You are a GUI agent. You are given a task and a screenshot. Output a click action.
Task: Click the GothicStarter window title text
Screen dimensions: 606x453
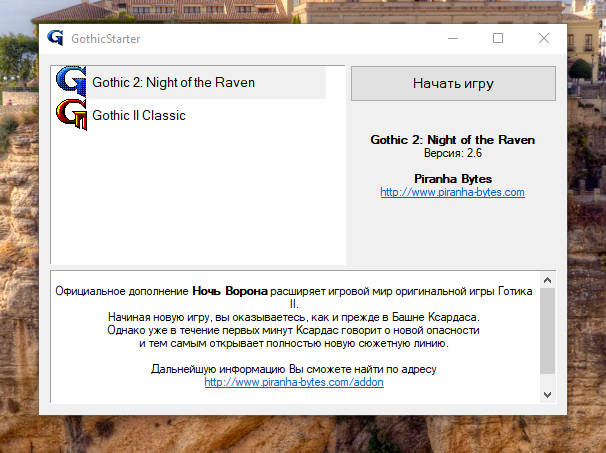[106, 39]
